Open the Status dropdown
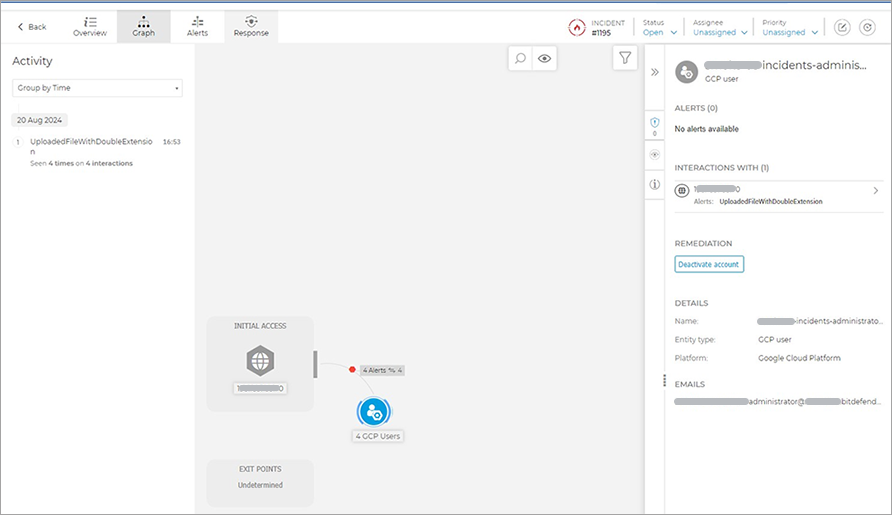 [658, 32]
